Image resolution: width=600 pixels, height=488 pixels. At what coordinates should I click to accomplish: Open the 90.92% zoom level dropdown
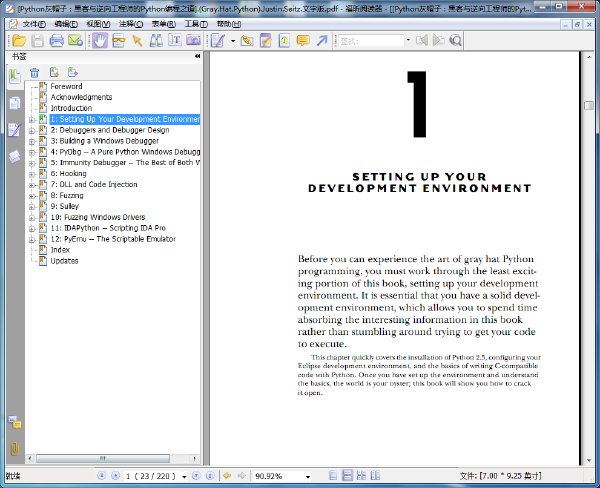(308, 477)
